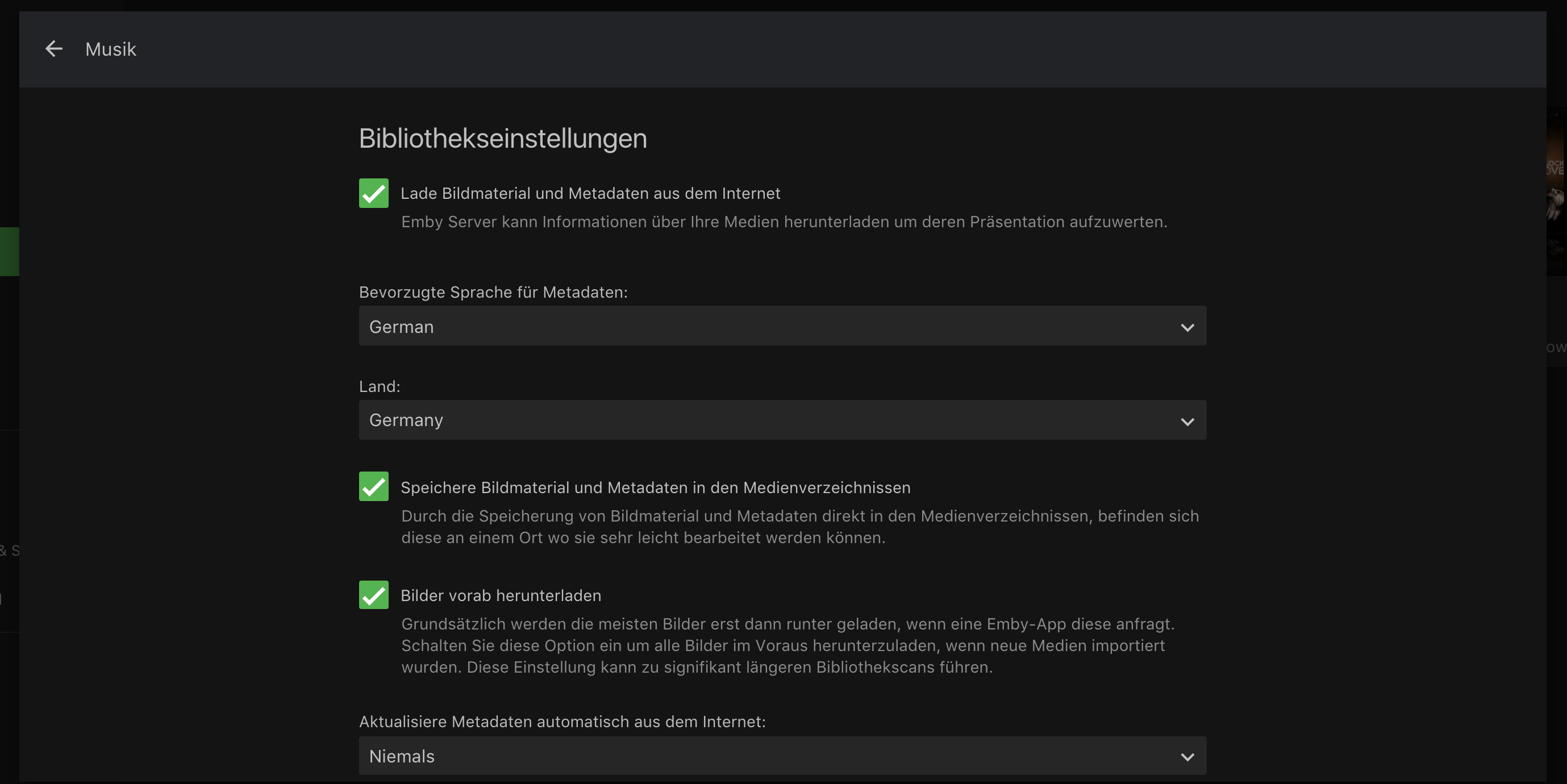Click 'Aktualisiere Metadaten automatisch aus dem Internet:' label
The height and width of the screenshot is (784, 1567).
pyautogui.click(x=562, y=722)
